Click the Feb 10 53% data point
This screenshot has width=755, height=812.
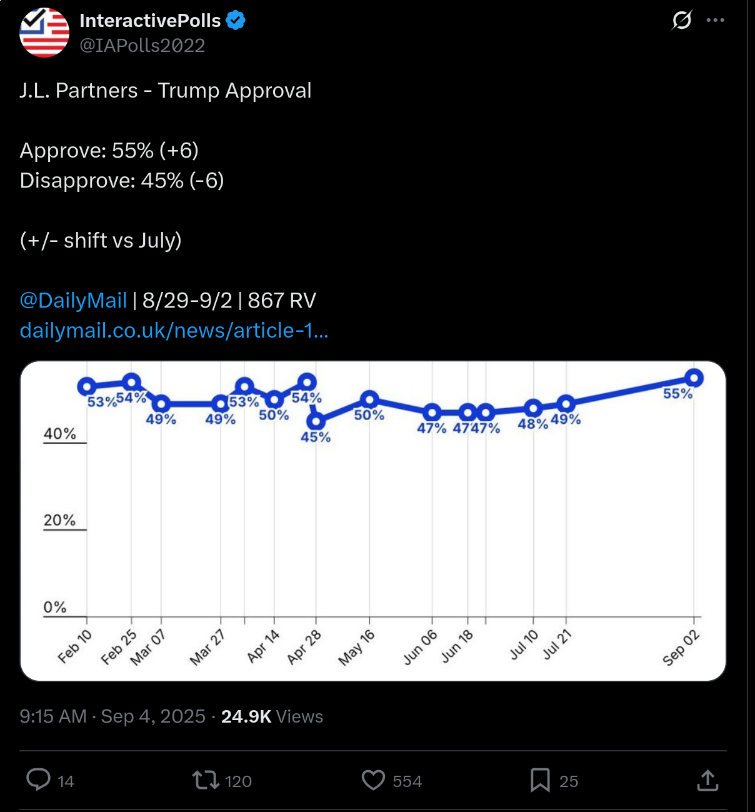(87, 386)
